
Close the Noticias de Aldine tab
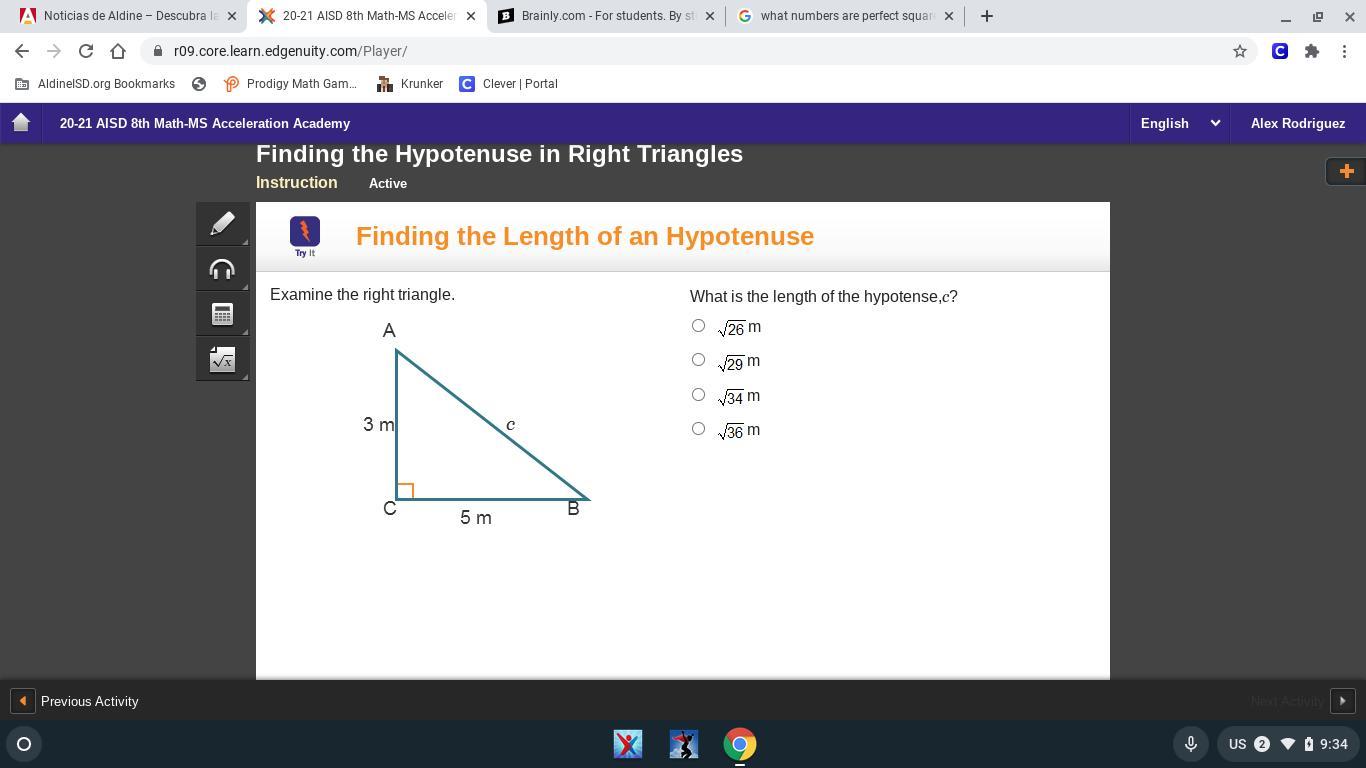[231, 16]
